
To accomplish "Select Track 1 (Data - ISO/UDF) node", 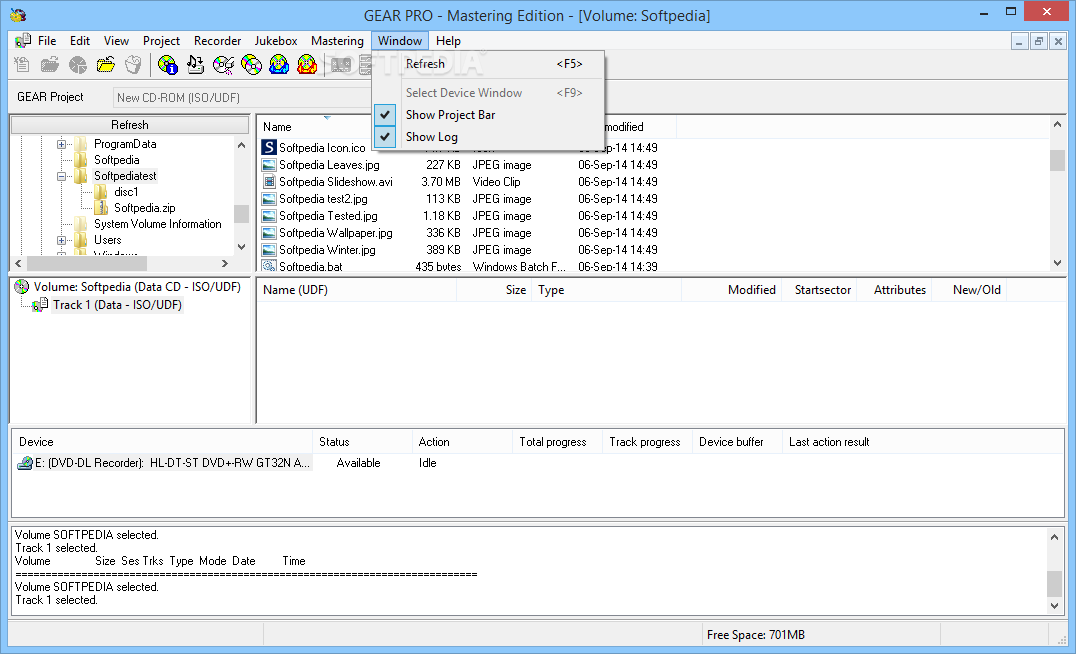I will pyautogui.click(x=117, y=305).
